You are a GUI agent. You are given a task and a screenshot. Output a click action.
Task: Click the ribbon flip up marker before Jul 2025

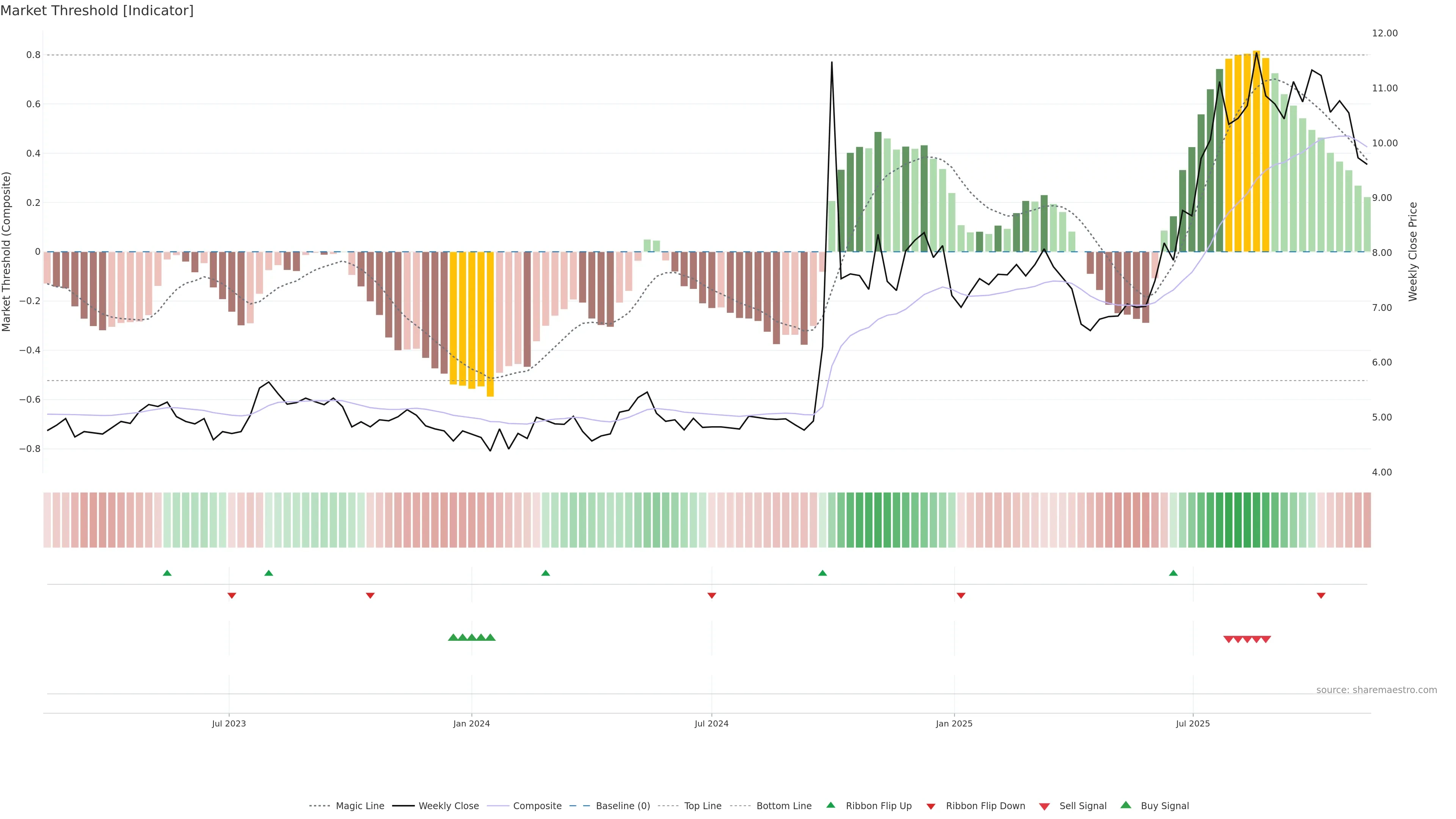(x=1174, y=573)
